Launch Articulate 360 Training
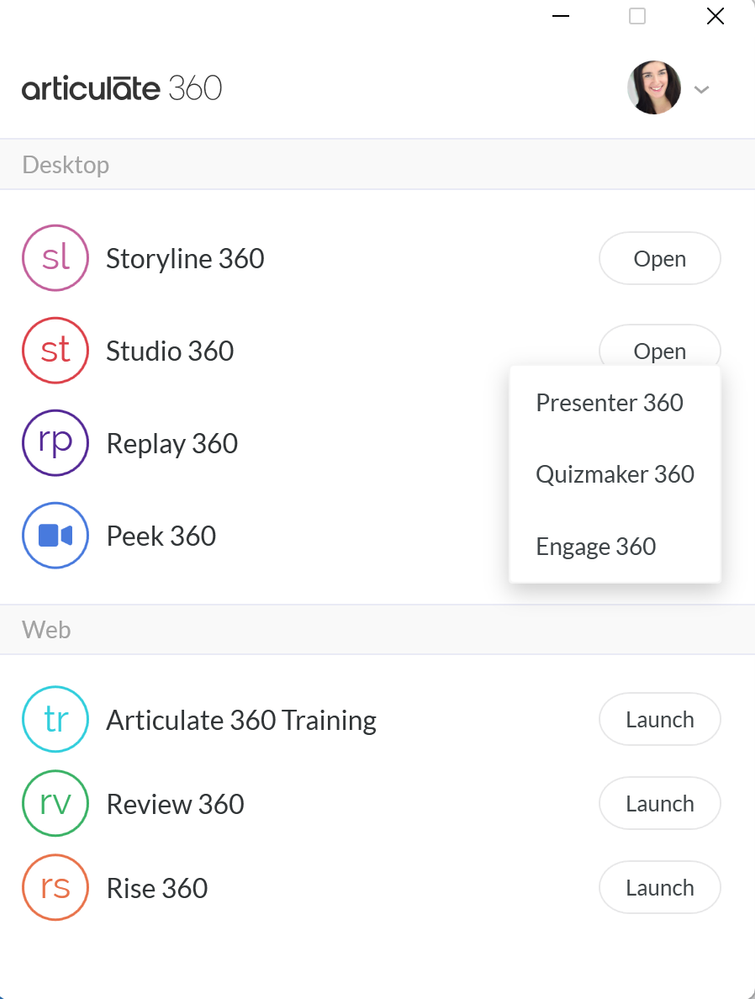 click(x=659, y=719)
